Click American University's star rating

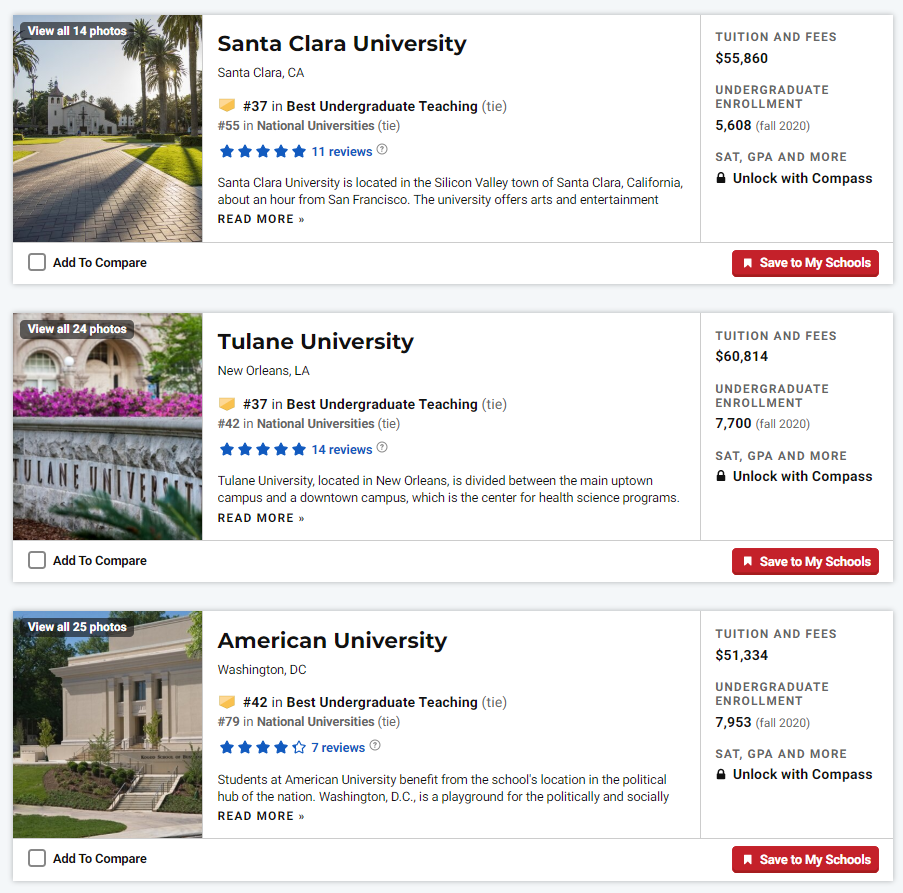point(263,747)
